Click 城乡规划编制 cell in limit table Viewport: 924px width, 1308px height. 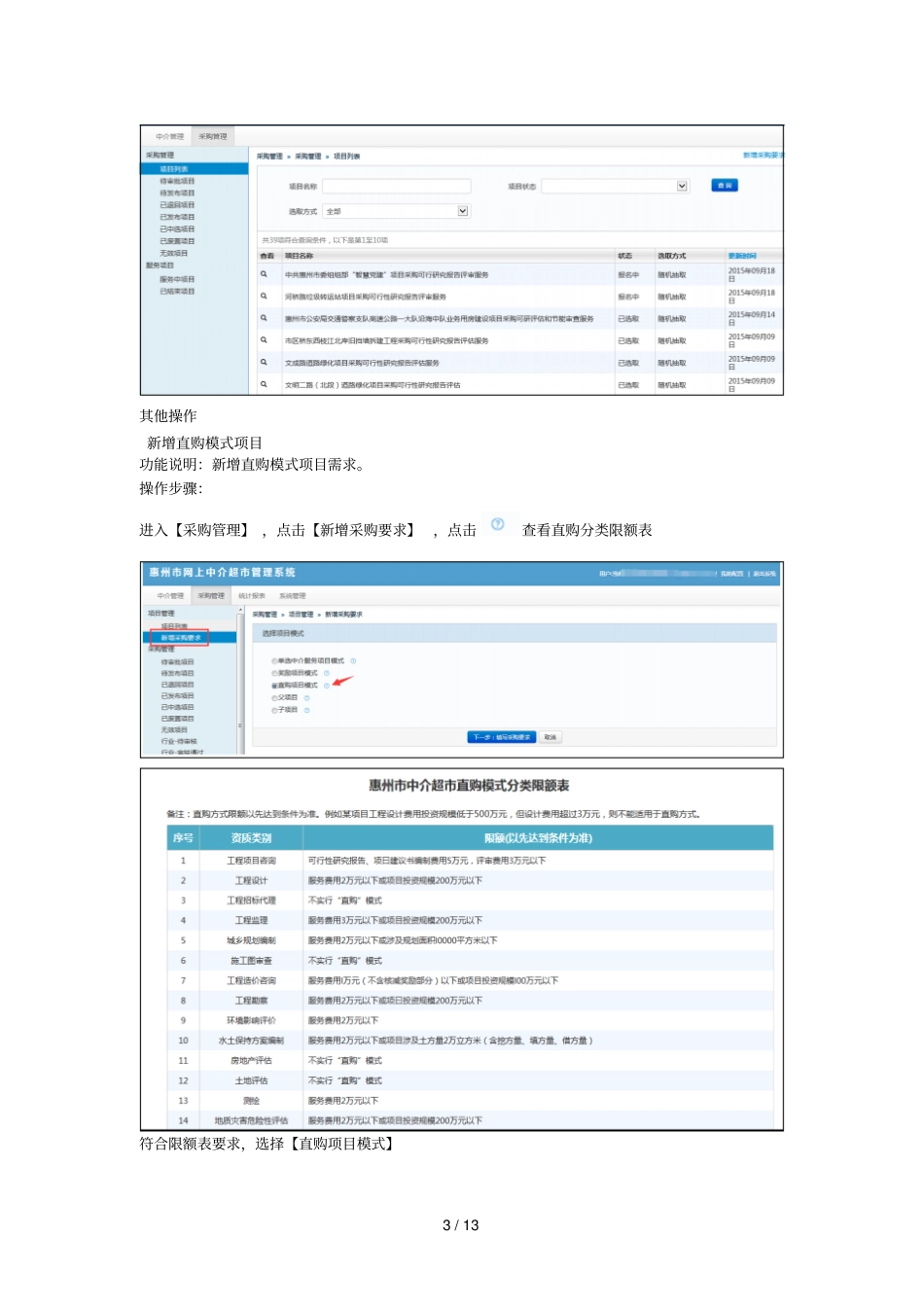[x=251, y=940]
